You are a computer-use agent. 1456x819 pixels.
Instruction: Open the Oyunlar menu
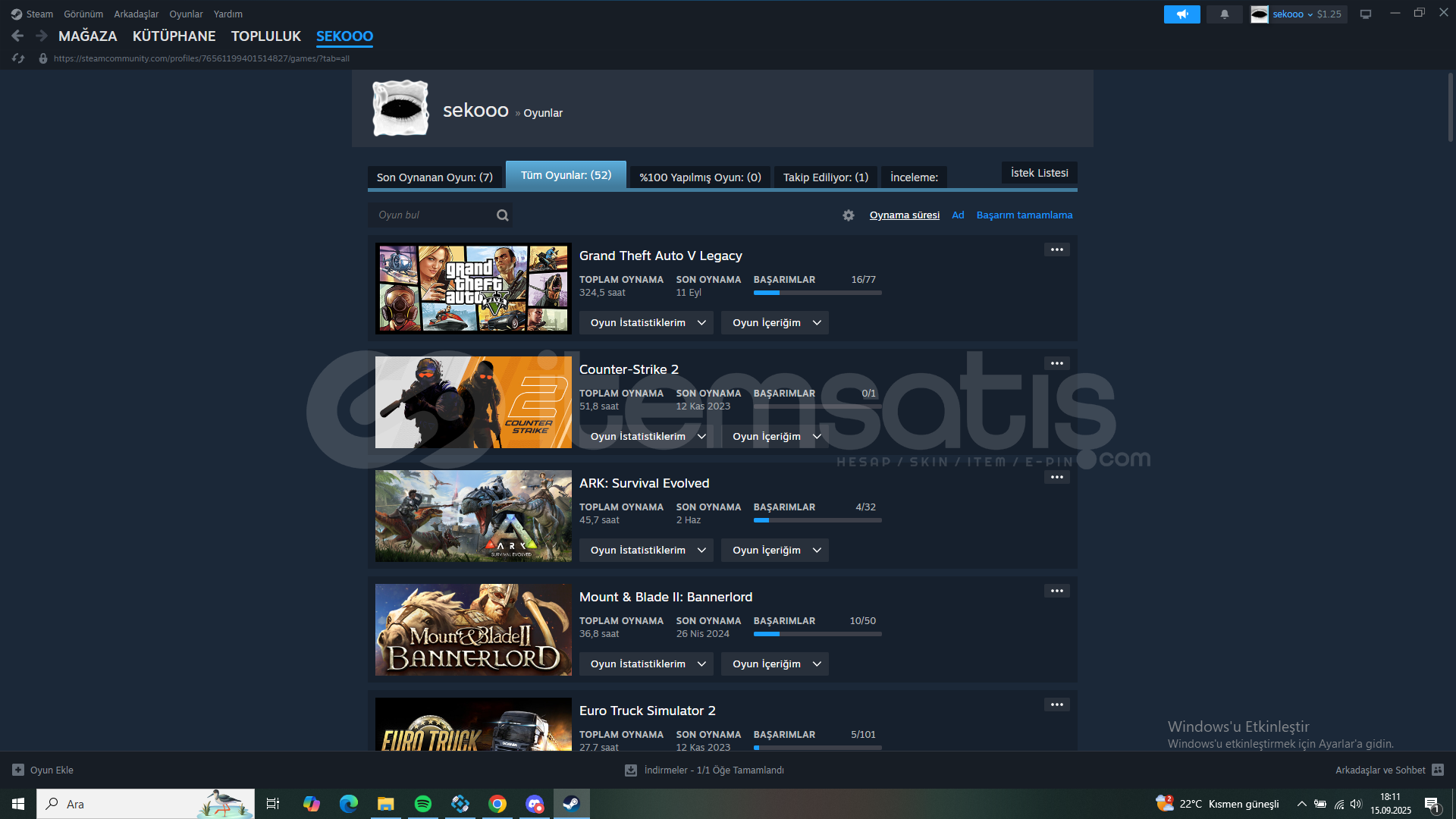[186, 14]
